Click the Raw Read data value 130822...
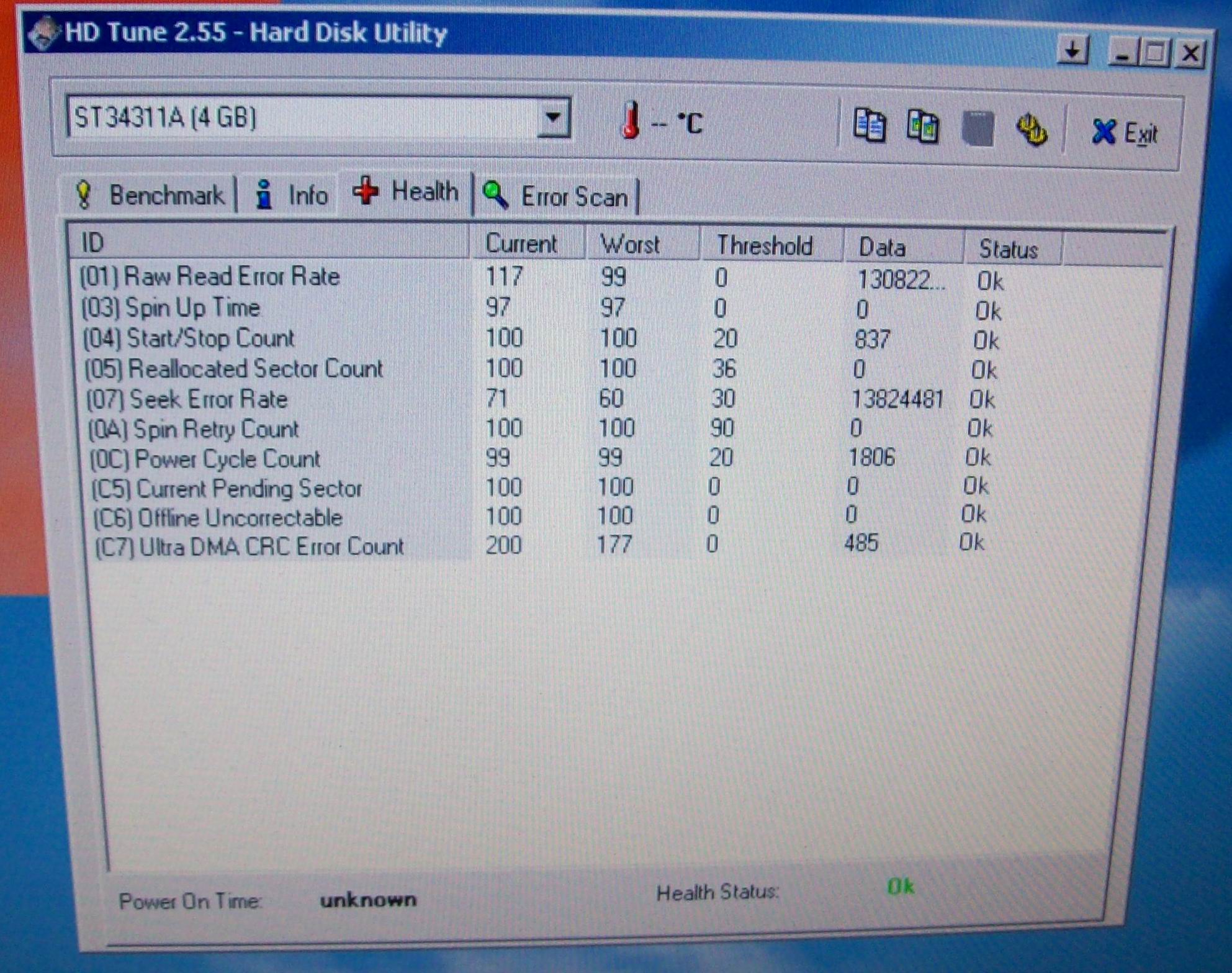 click(x=901, y=281)
